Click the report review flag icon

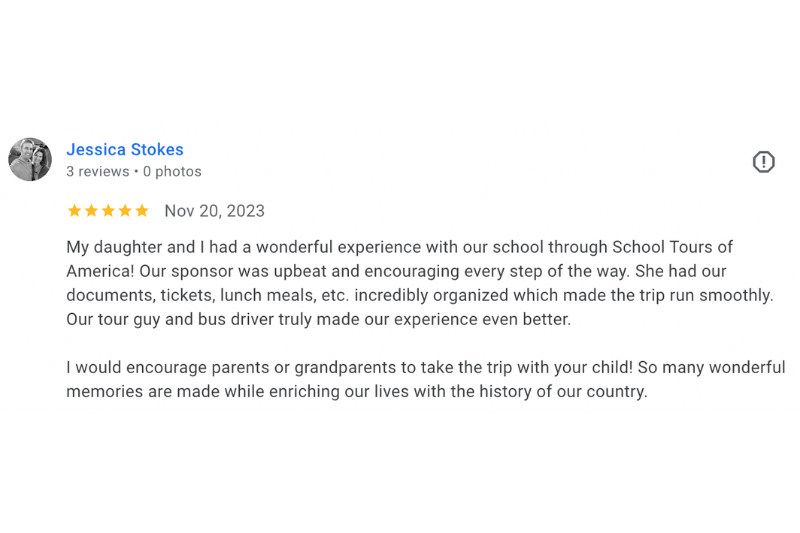coord(763,162)
